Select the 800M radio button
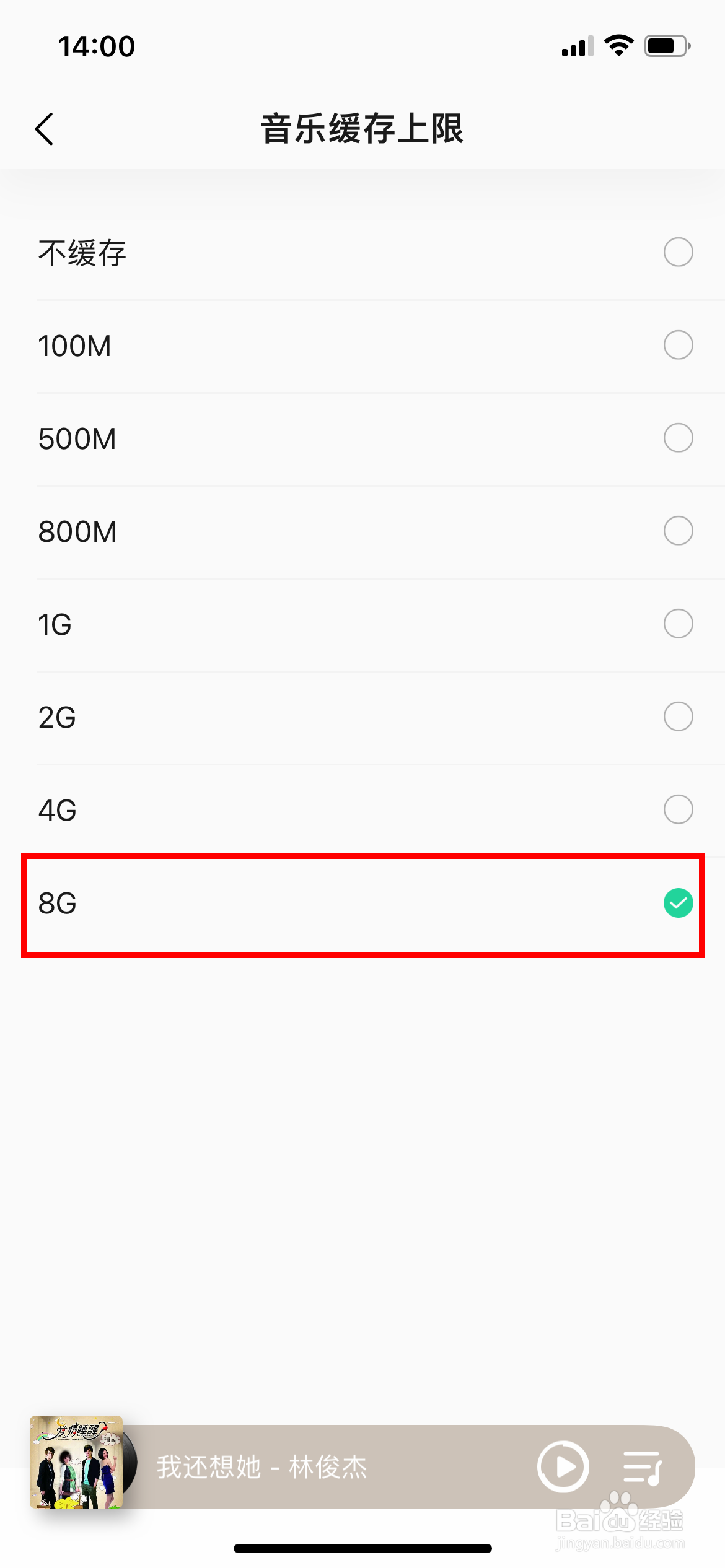Image resolution: width=725 pixels, height=1568 pixels. pos(678,531)
